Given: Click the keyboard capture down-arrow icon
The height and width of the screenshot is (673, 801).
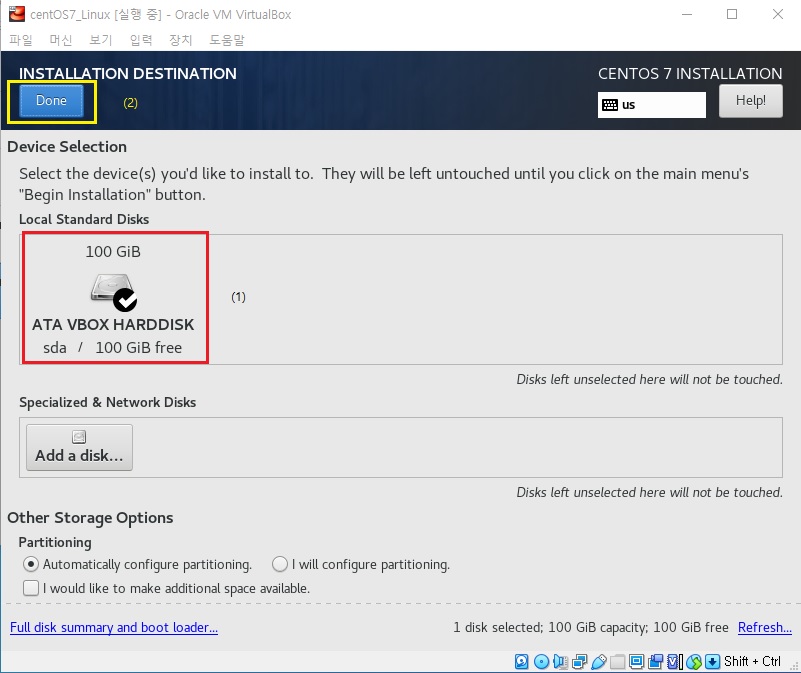Looking at the screenshot, I should click(x=713, y=661).
